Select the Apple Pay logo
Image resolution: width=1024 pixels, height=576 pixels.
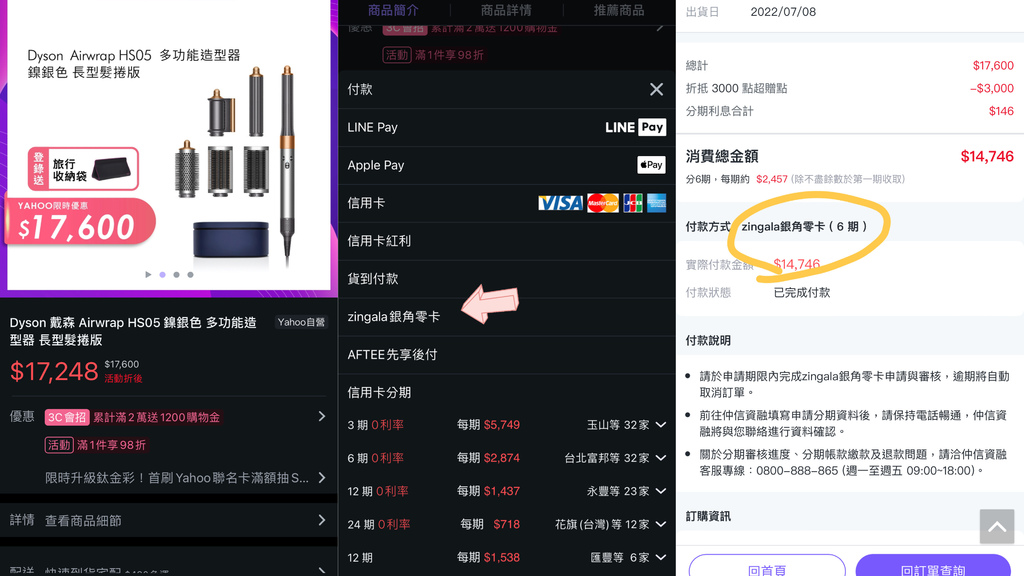click(651, 165)
